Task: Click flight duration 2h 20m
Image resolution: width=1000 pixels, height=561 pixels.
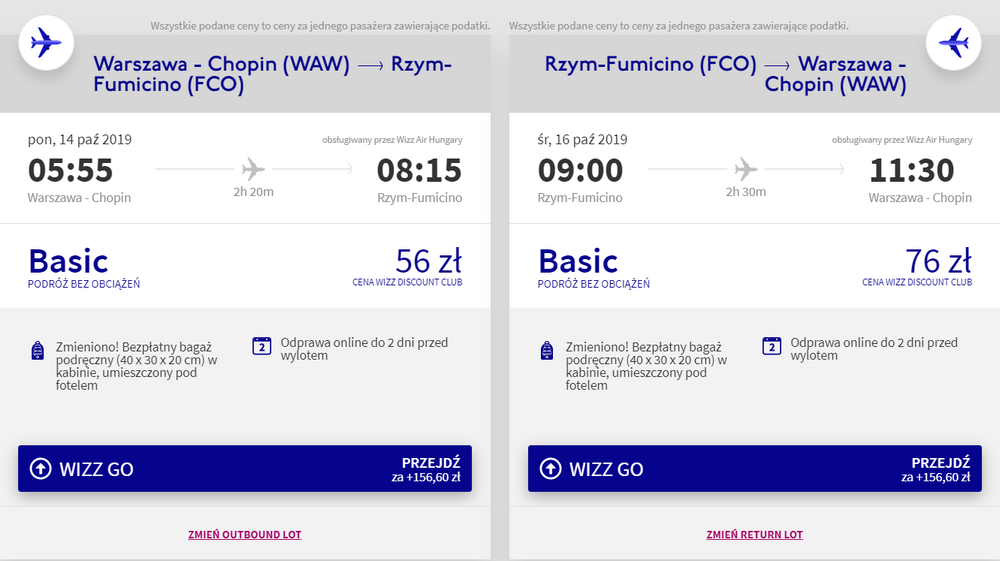Action: pyautogui.click(x=253, y=192)
